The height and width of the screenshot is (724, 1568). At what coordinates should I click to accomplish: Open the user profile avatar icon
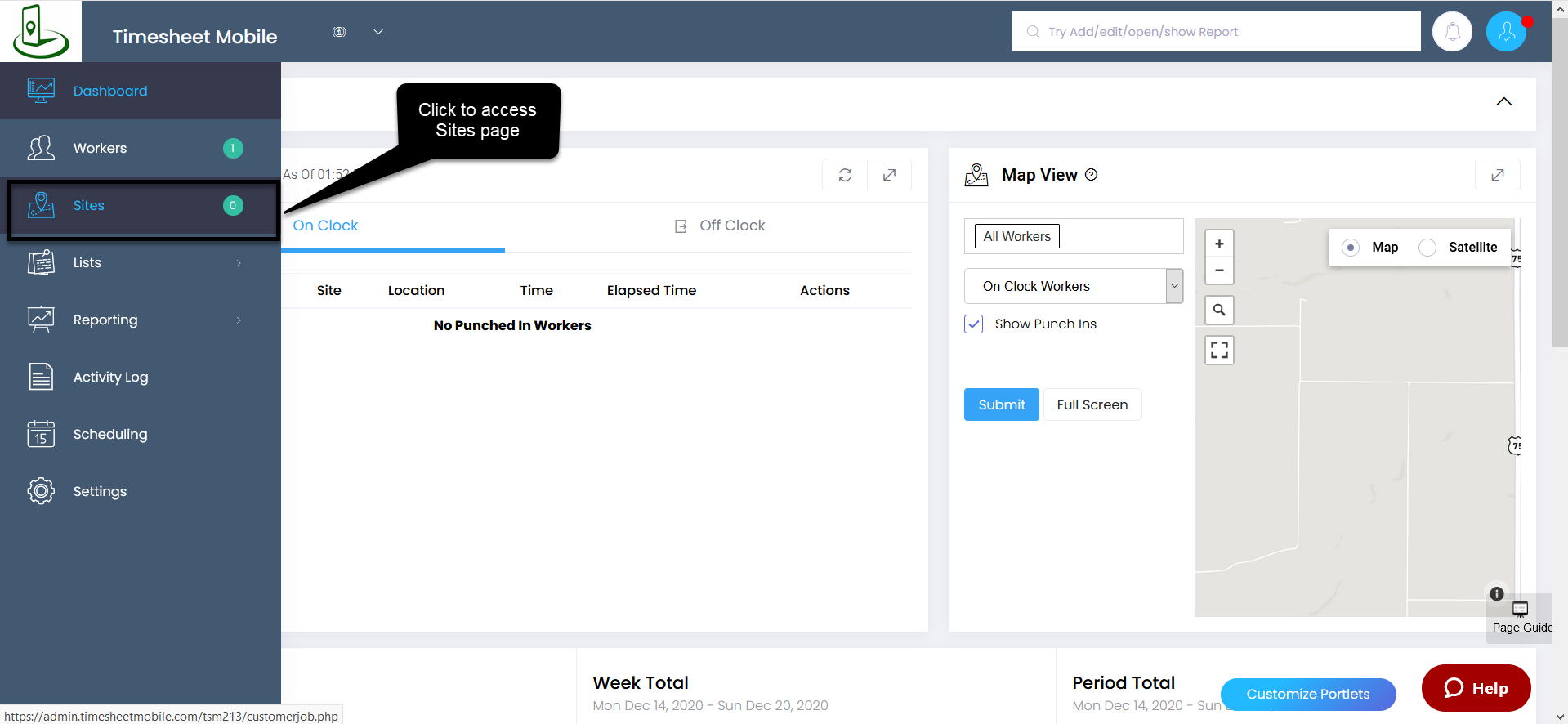1507,32
